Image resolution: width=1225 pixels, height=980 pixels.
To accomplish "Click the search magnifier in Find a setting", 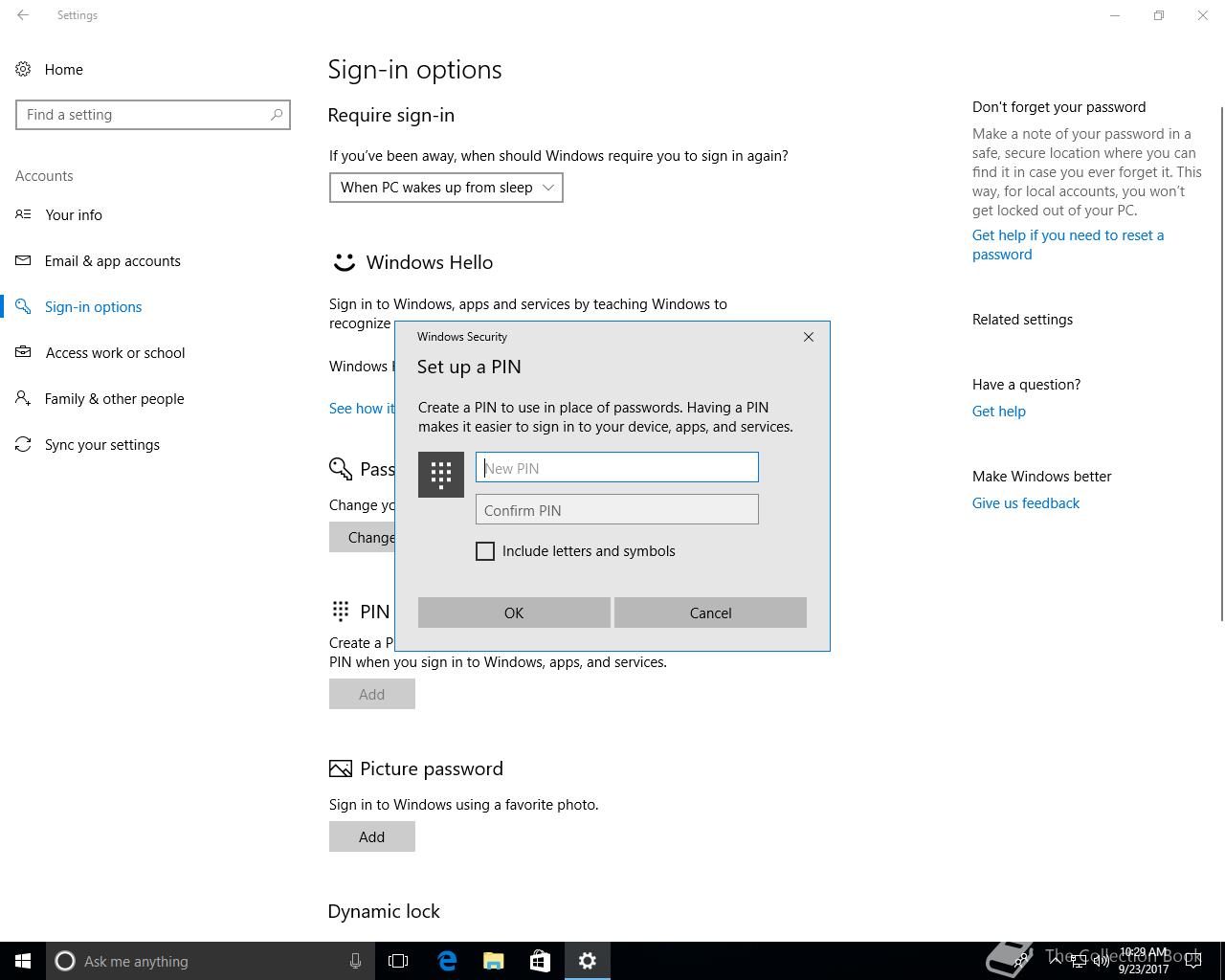I will (277, 115).
